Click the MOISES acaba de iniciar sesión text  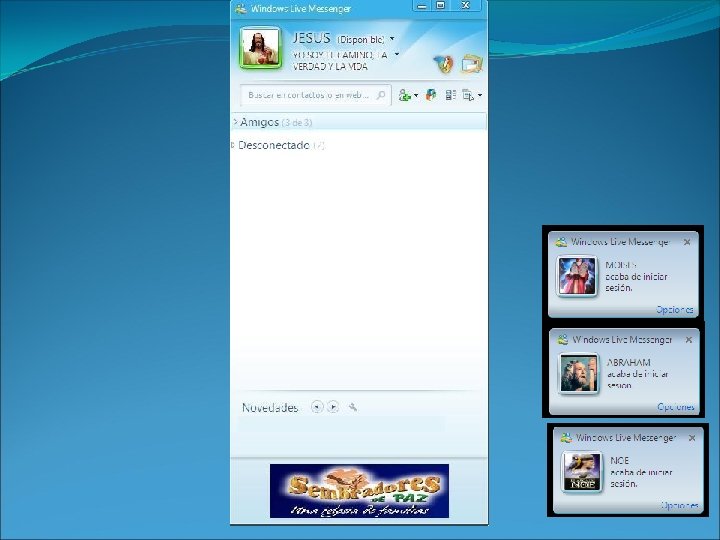click(x=636, y=276)
